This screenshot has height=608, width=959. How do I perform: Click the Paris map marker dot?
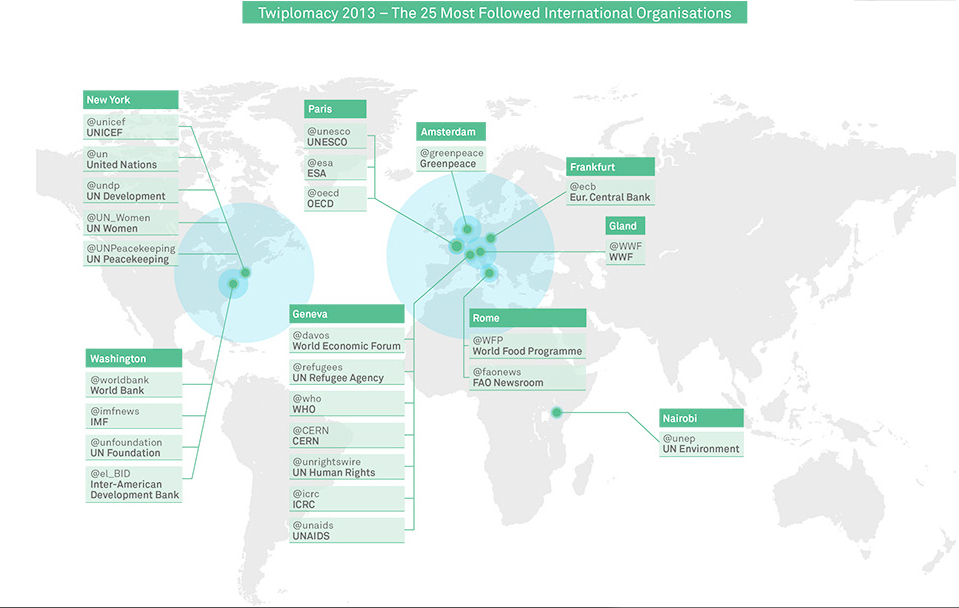coord(456,247)
